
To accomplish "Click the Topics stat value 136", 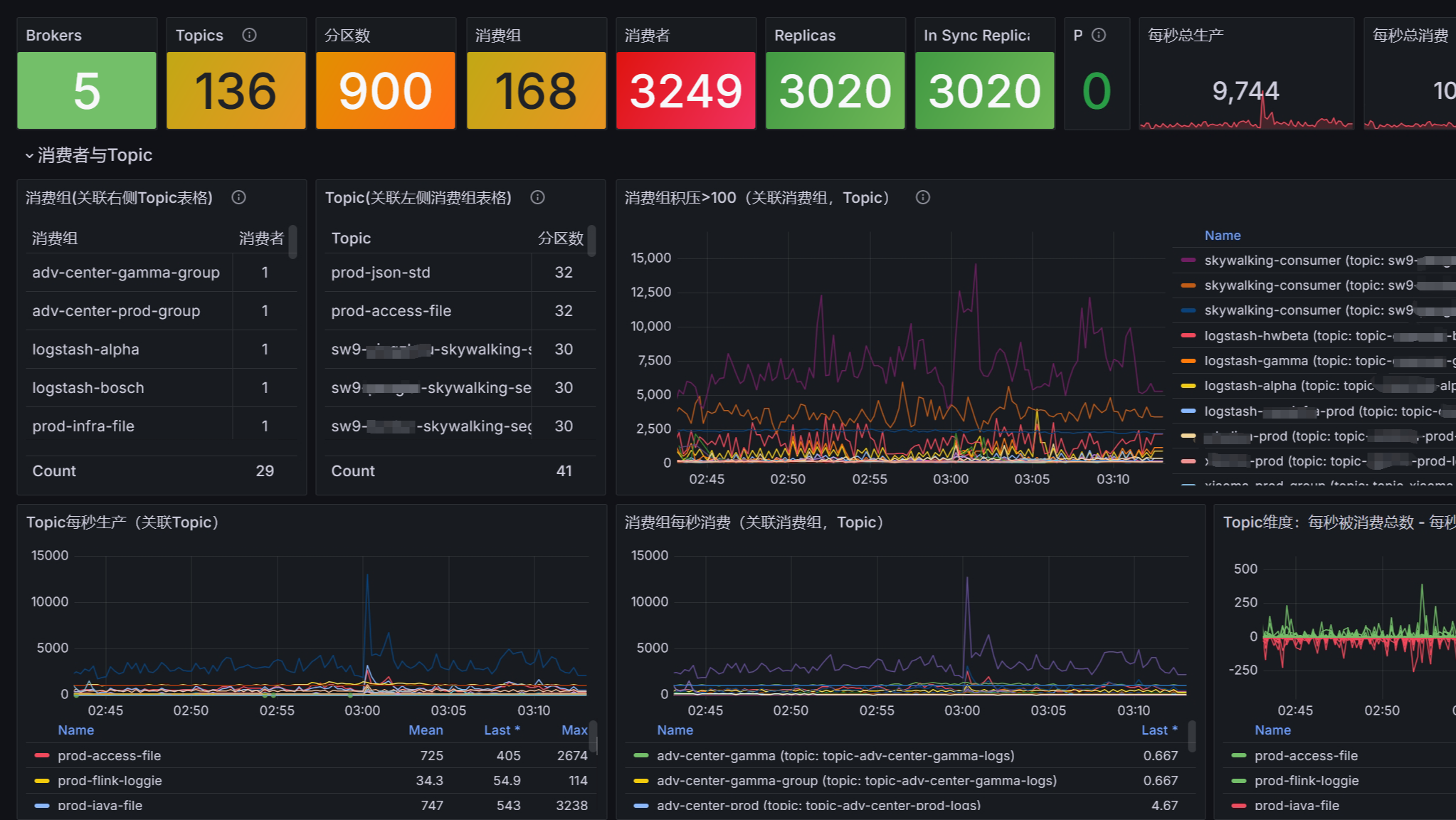I will click(x=236, y=91).
